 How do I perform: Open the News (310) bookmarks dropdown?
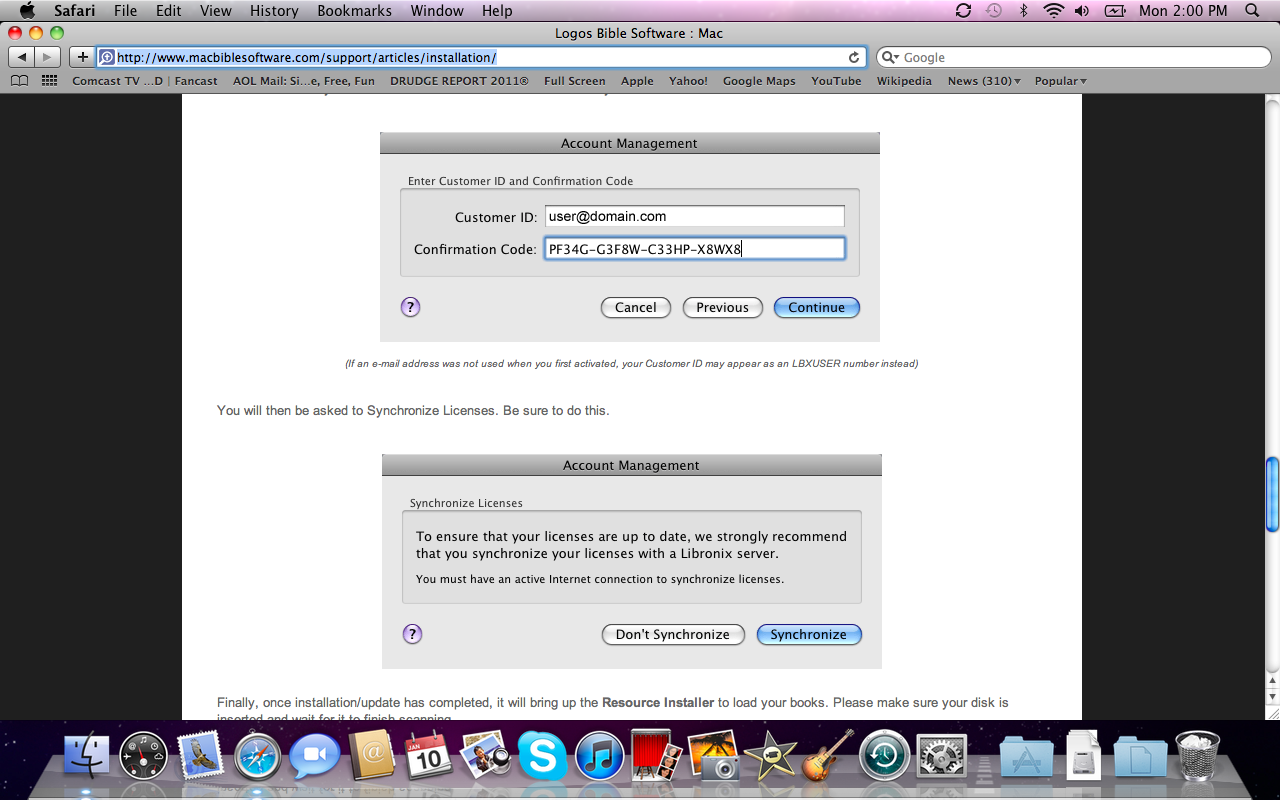point(984,81)
